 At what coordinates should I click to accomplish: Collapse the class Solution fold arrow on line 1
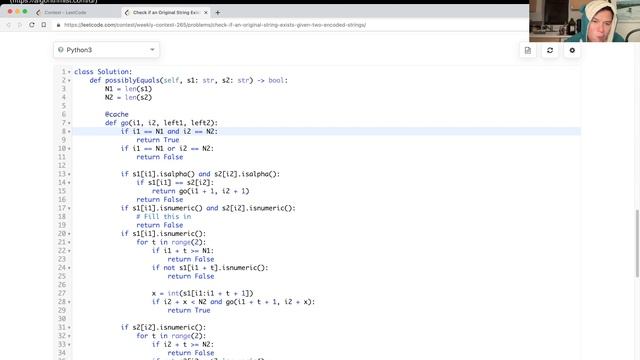[69, 72]
